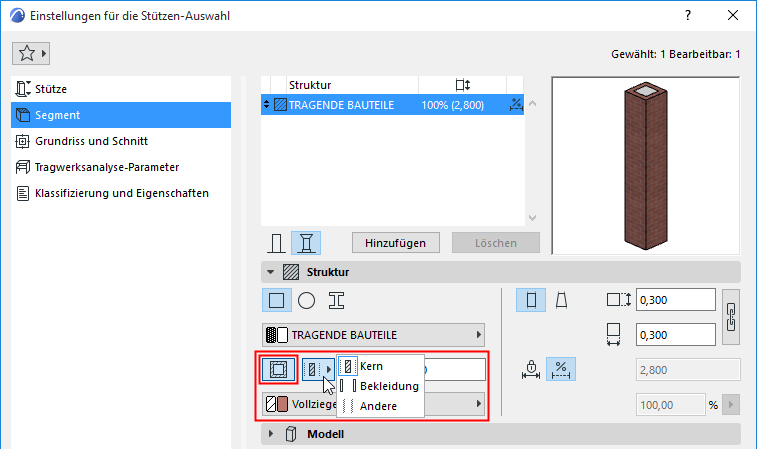Toggle the veneer wrap-around icon
The height and width of the screenshot is (449, 757).
pyautogui.click(x=278, y=370)
